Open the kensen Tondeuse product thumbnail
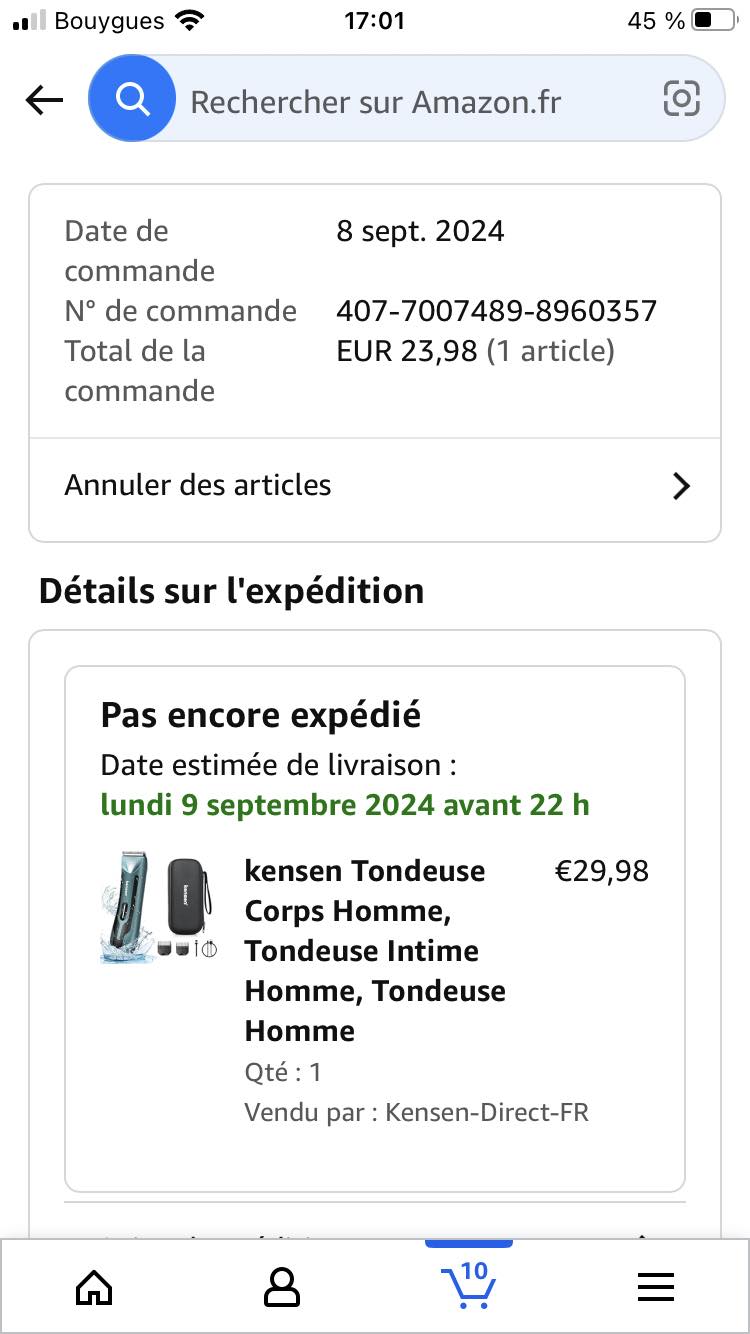 (x=159, y=908)
